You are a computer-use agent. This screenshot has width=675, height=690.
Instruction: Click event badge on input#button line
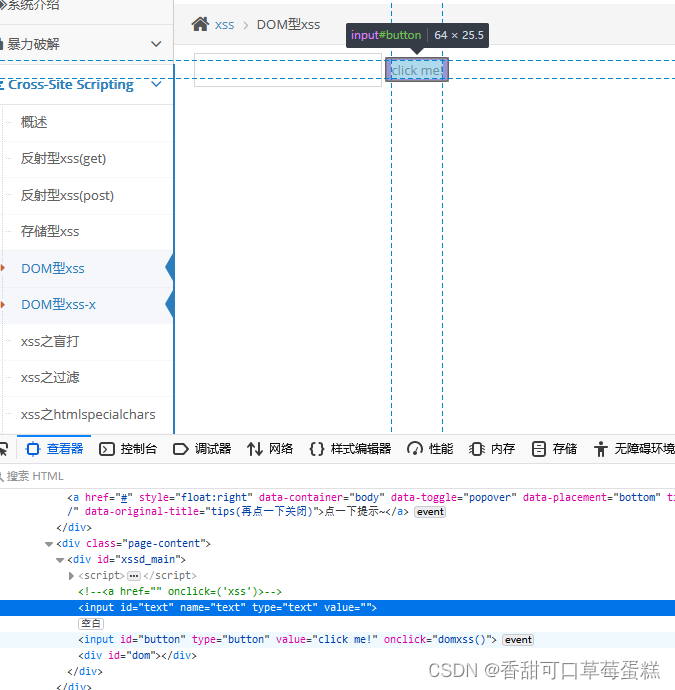click(x=518, y=639)
